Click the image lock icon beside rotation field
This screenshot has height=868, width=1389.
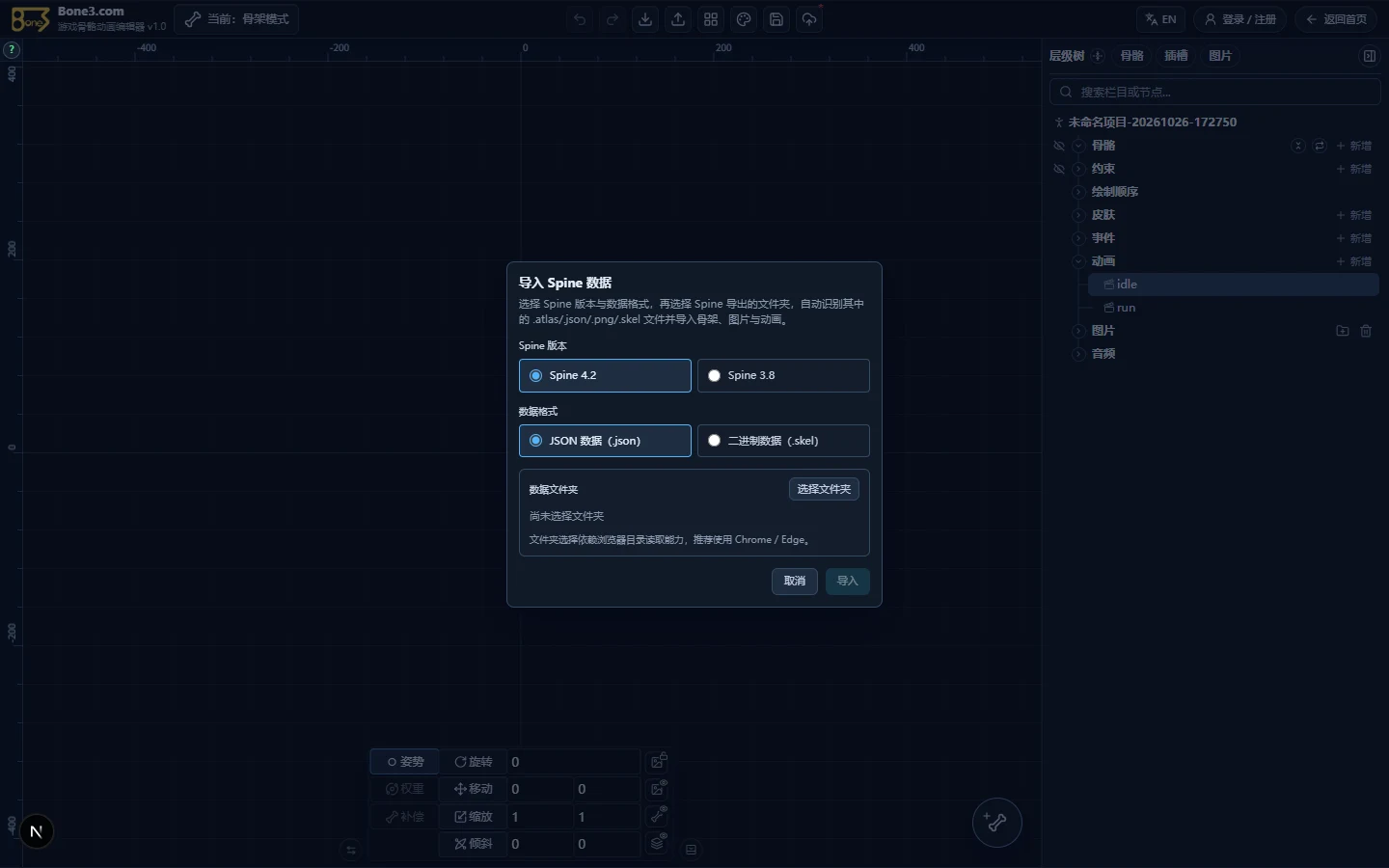coord(658,762)
